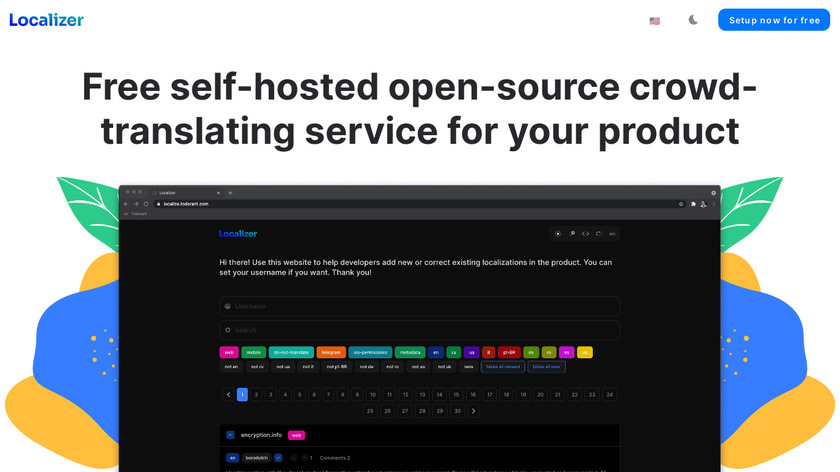Go to page 5 in the pagination

pos(299,395)
